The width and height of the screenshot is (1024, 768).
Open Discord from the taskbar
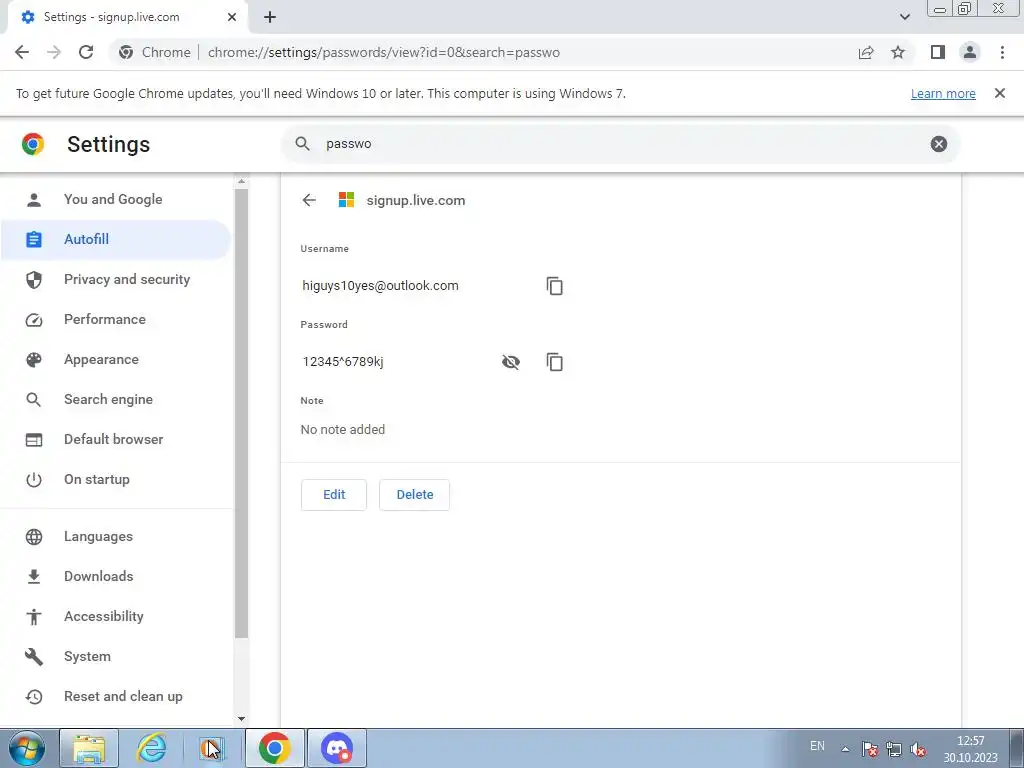pos(337,748)
